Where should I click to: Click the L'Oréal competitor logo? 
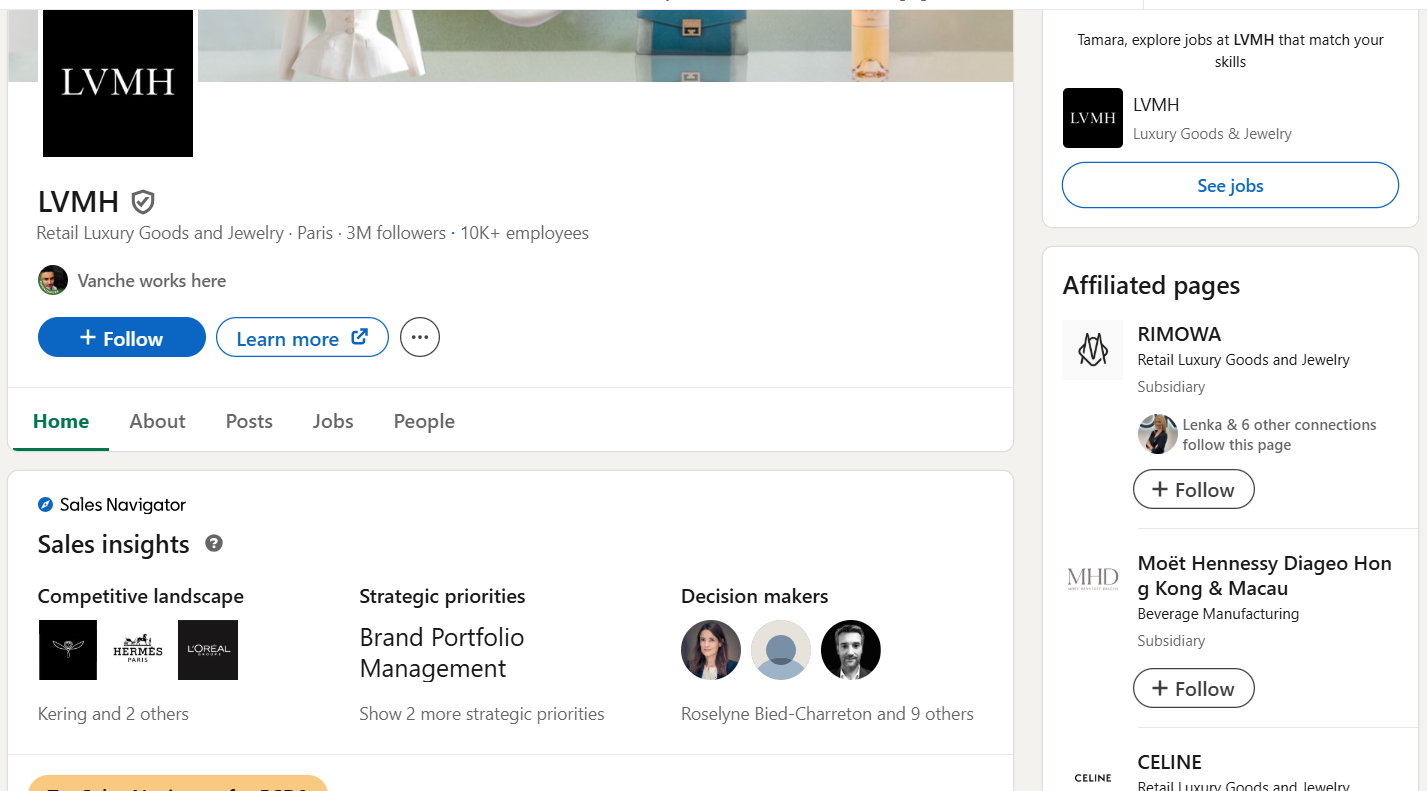pyautogui.click(x=208, y=650)
